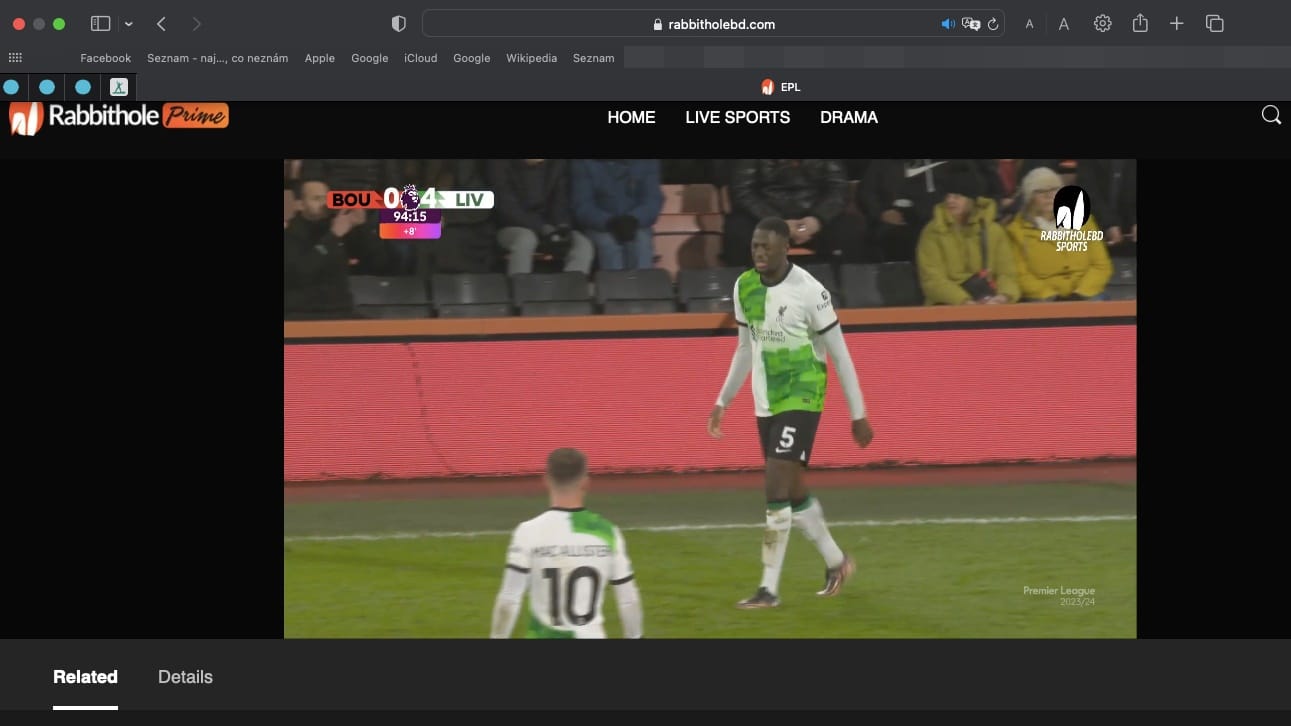Click the Rabbithole Prime logo
This screenshot has height=726, width=1291.
point(119,117)
